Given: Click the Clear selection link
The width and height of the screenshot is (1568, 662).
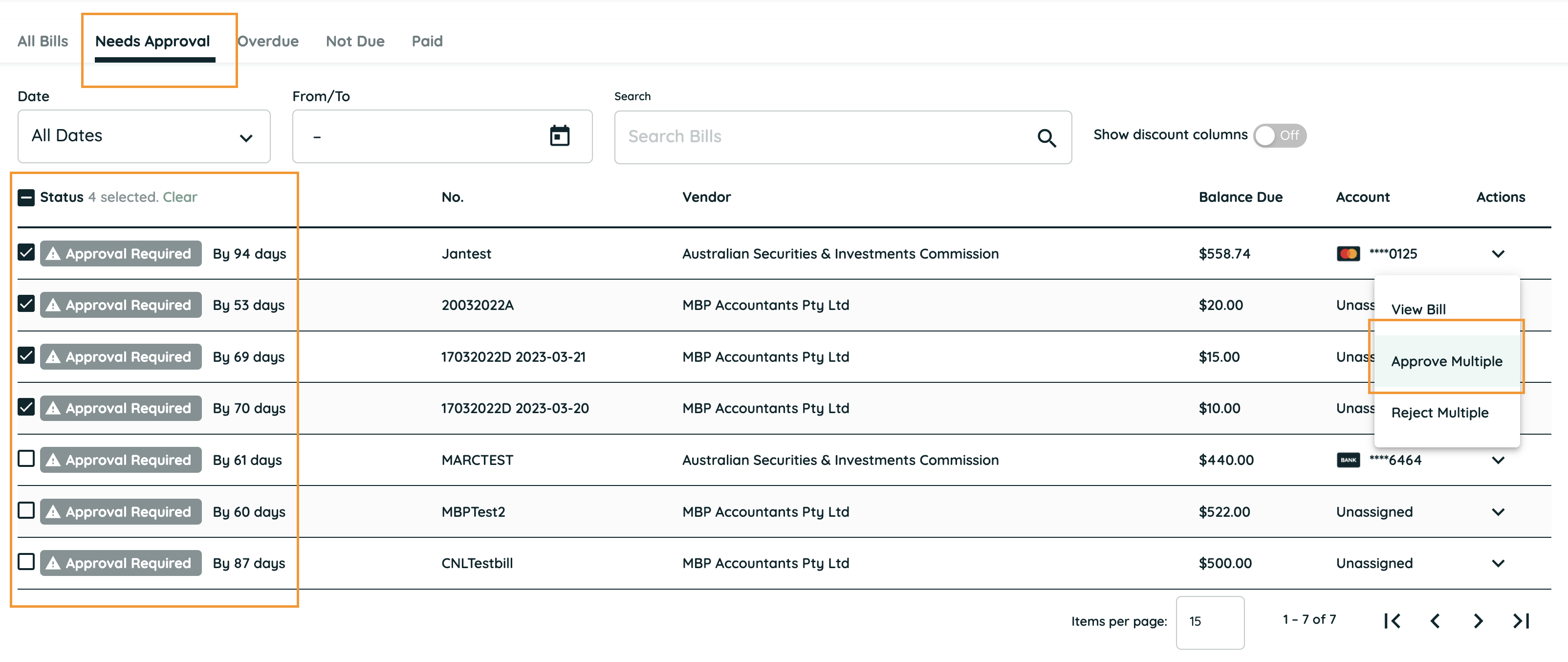Looking at the screenshot, I should pyautogui.click(x=179, y=198).
